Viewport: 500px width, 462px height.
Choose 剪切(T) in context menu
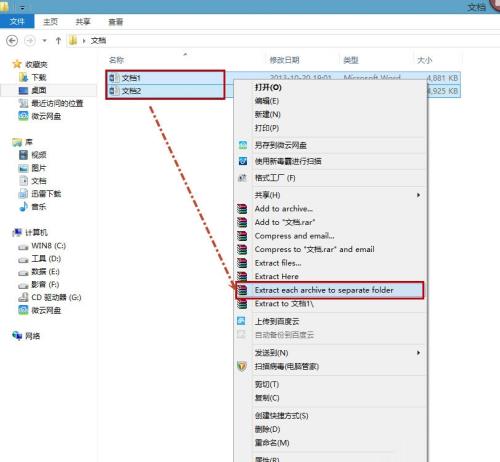pyautogui.click(x=267, y=384)
